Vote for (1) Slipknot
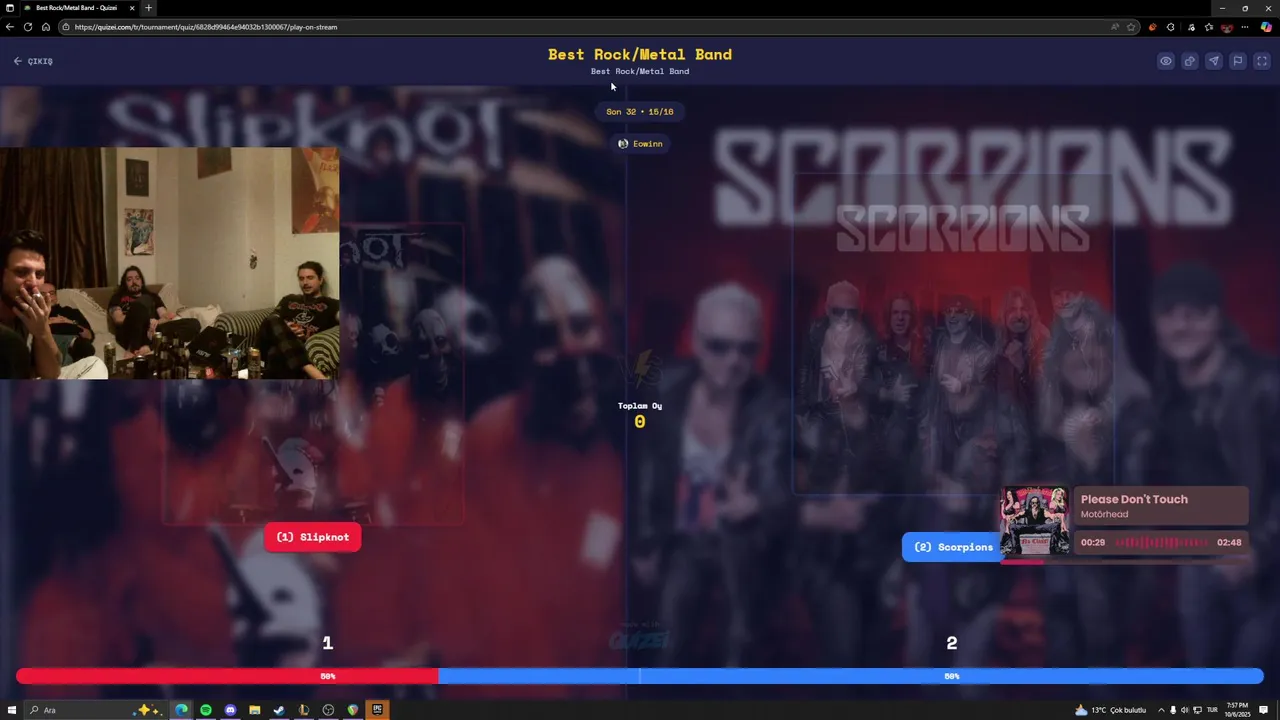1280x720 pixels. [312, 537]
